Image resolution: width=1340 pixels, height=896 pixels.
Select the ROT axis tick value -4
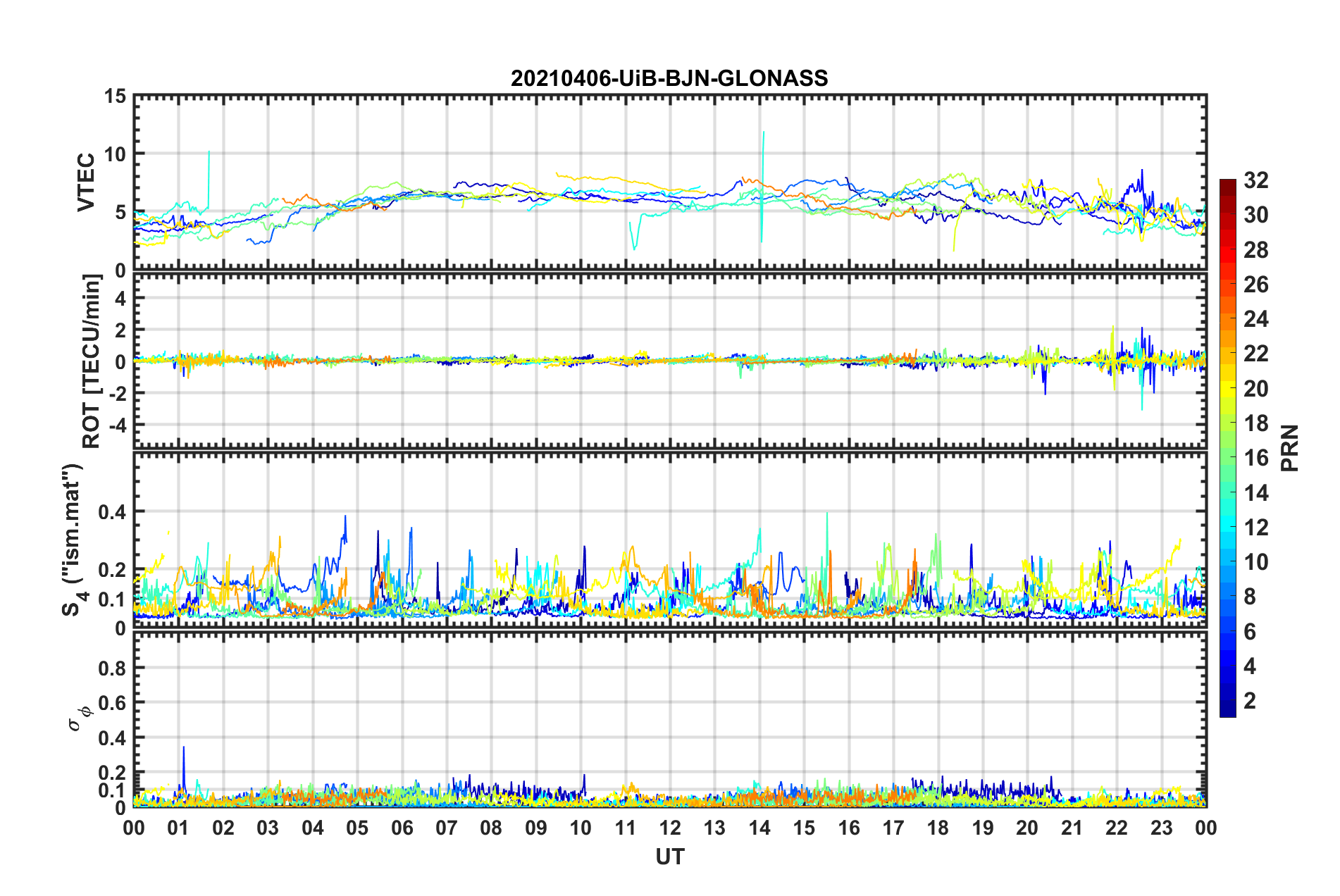[116, 425]
